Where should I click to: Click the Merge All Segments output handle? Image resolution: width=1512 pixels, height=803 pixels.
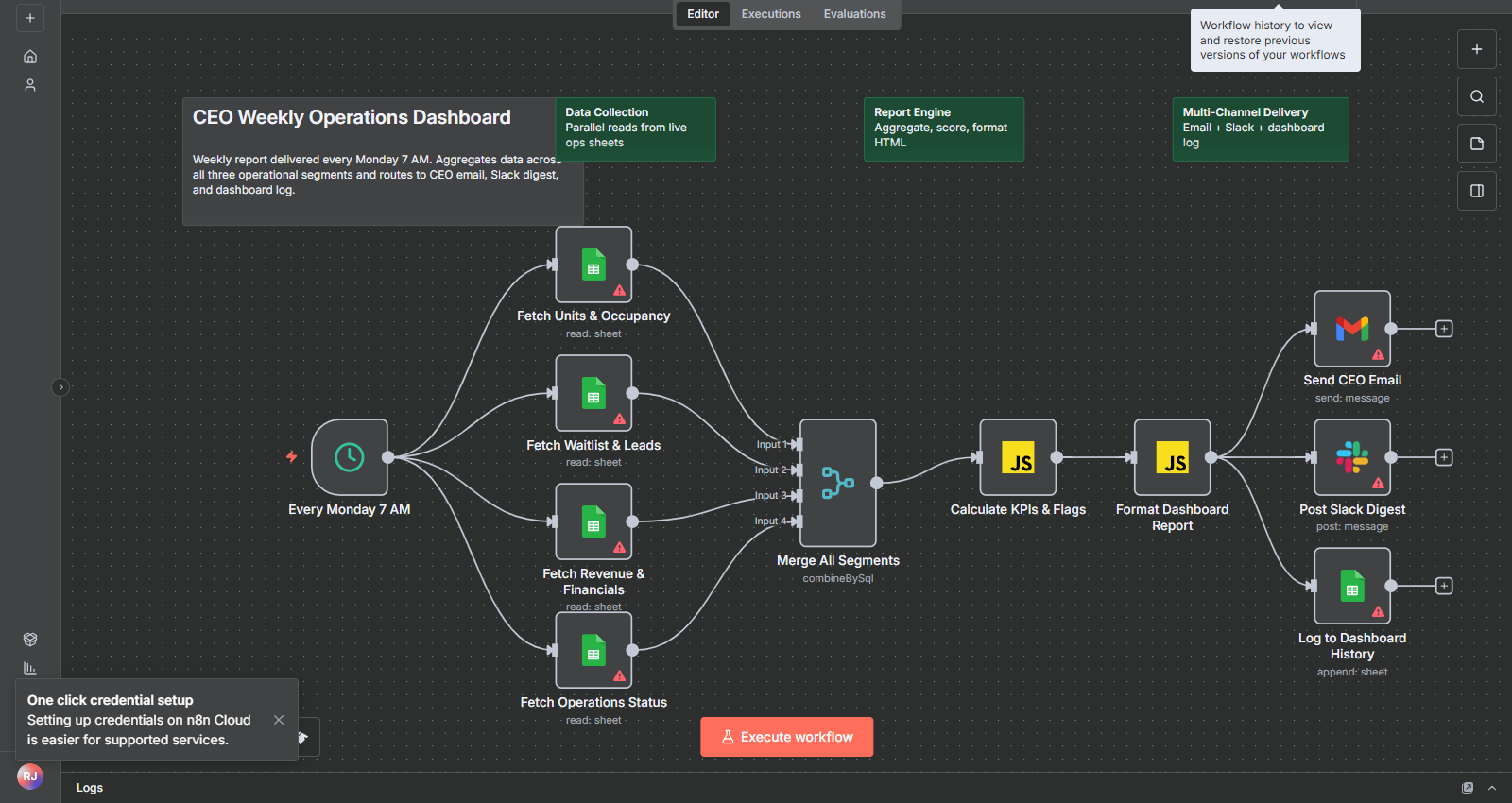877,483
